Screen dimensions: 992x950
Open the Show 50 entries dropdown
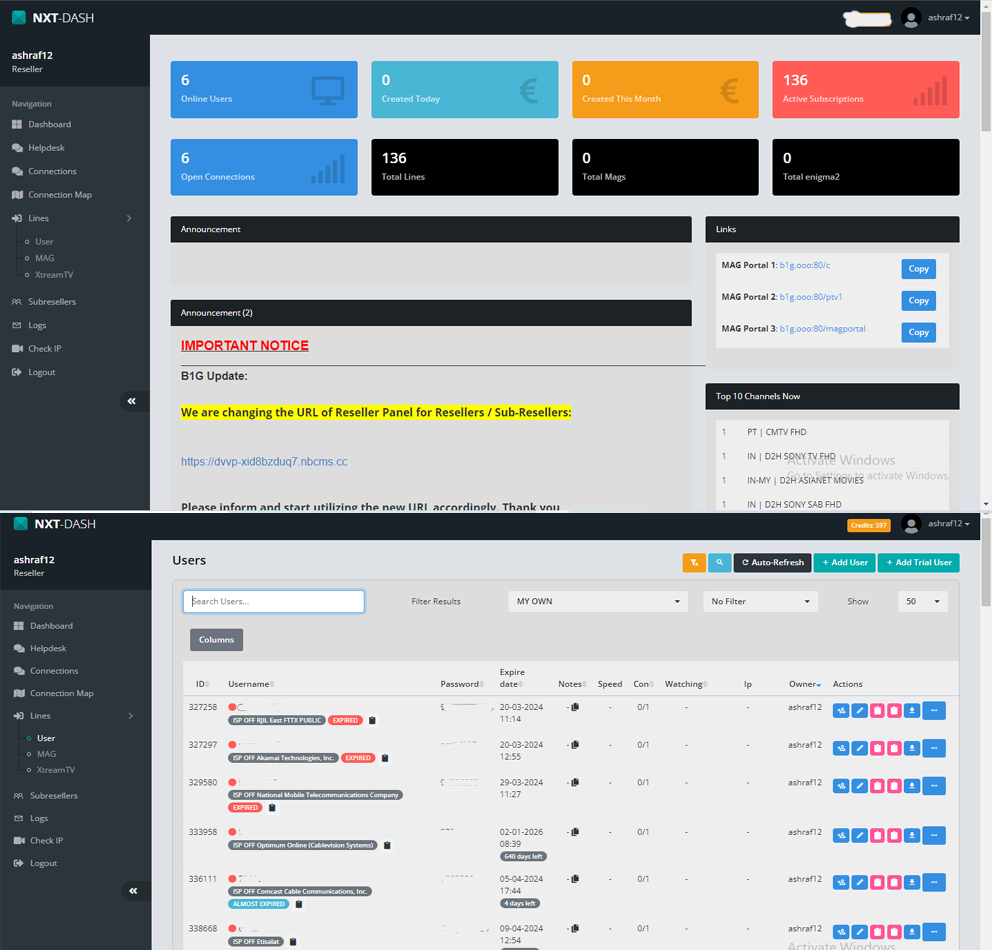922,601
